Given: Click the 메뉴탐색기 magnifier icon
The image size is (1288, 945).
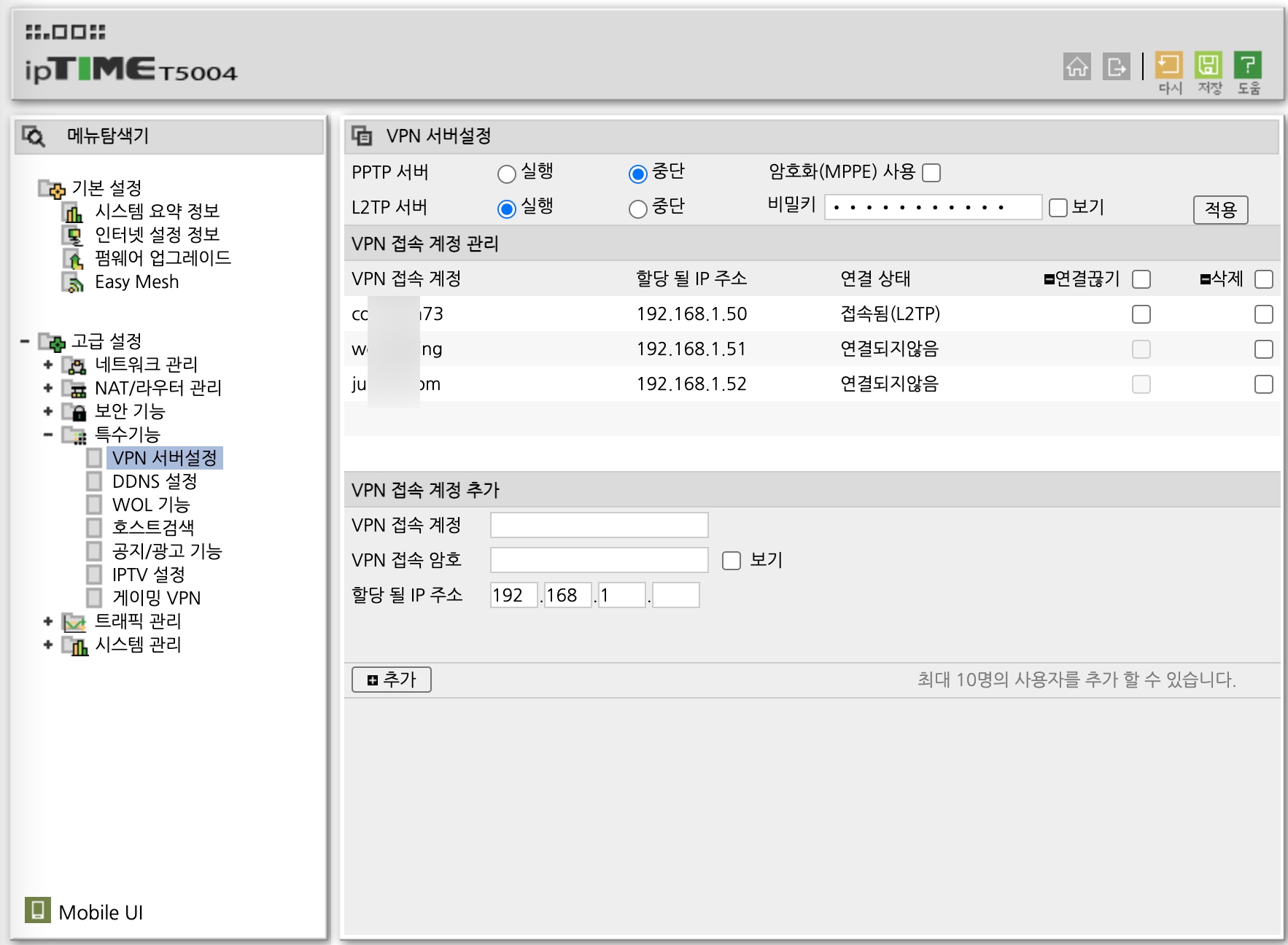Looking at the screenshot, I should [34, 136].
